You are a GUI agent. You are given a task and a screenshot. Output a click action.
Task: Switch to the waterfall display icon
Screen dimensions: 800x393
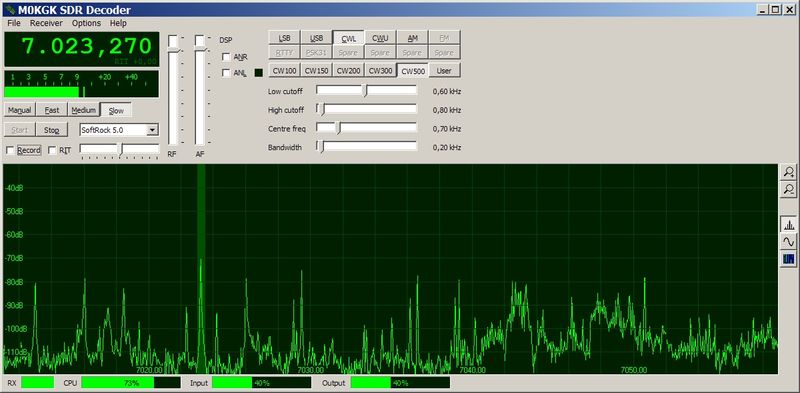[x=789, y=259]
